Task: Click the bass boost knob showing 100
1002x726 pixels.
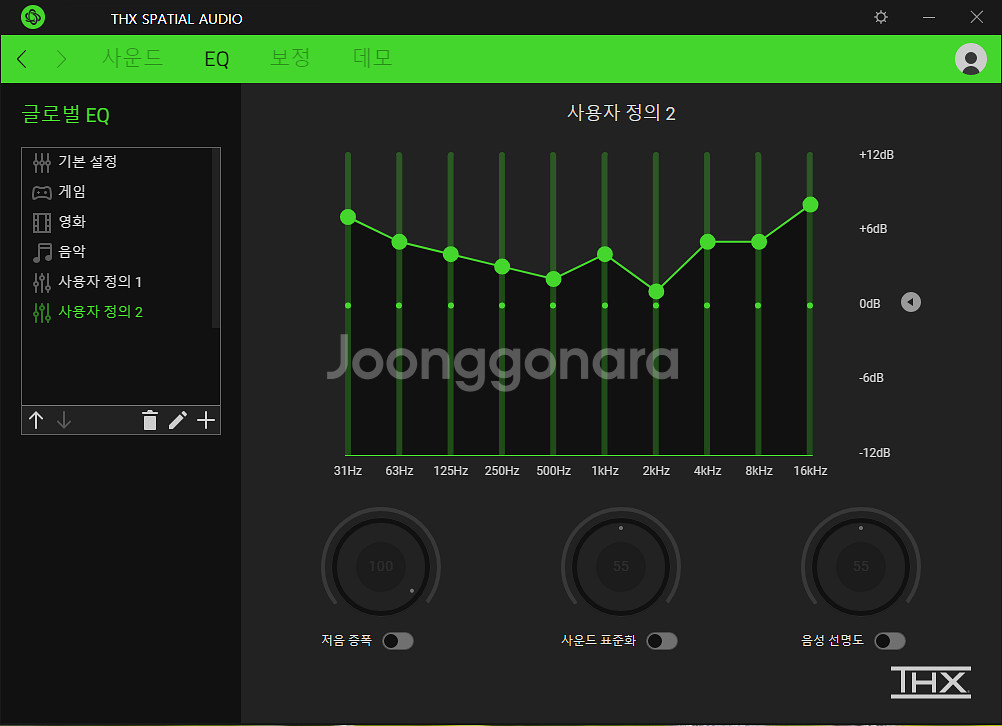Action: pyautogui.click(x=381, y=566)
